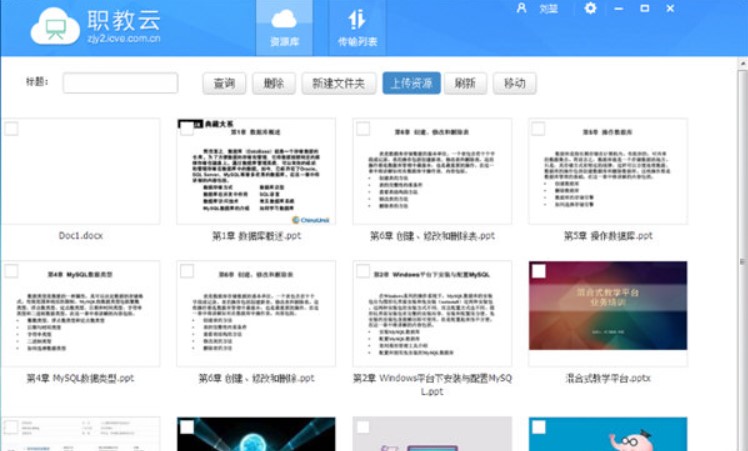Click the 刷新 button
The height and width of the screenshot is (451, 748).
[x=465, y=84]
